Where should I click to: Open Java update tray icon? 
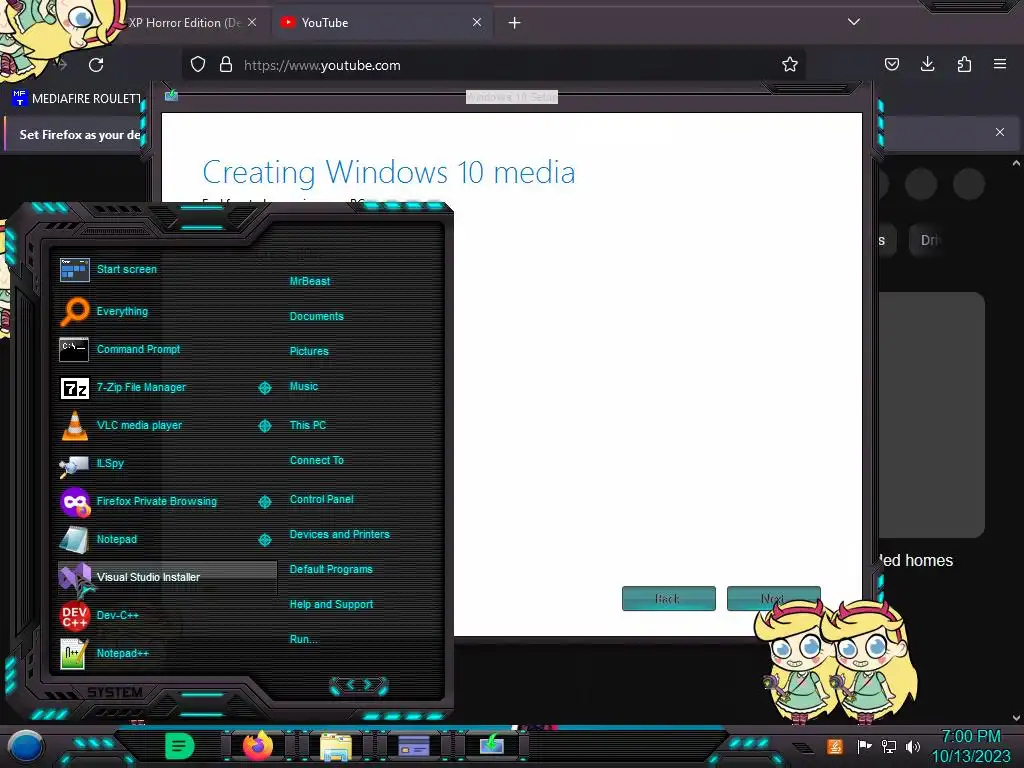pyautogui.click(x=835, y=746)
